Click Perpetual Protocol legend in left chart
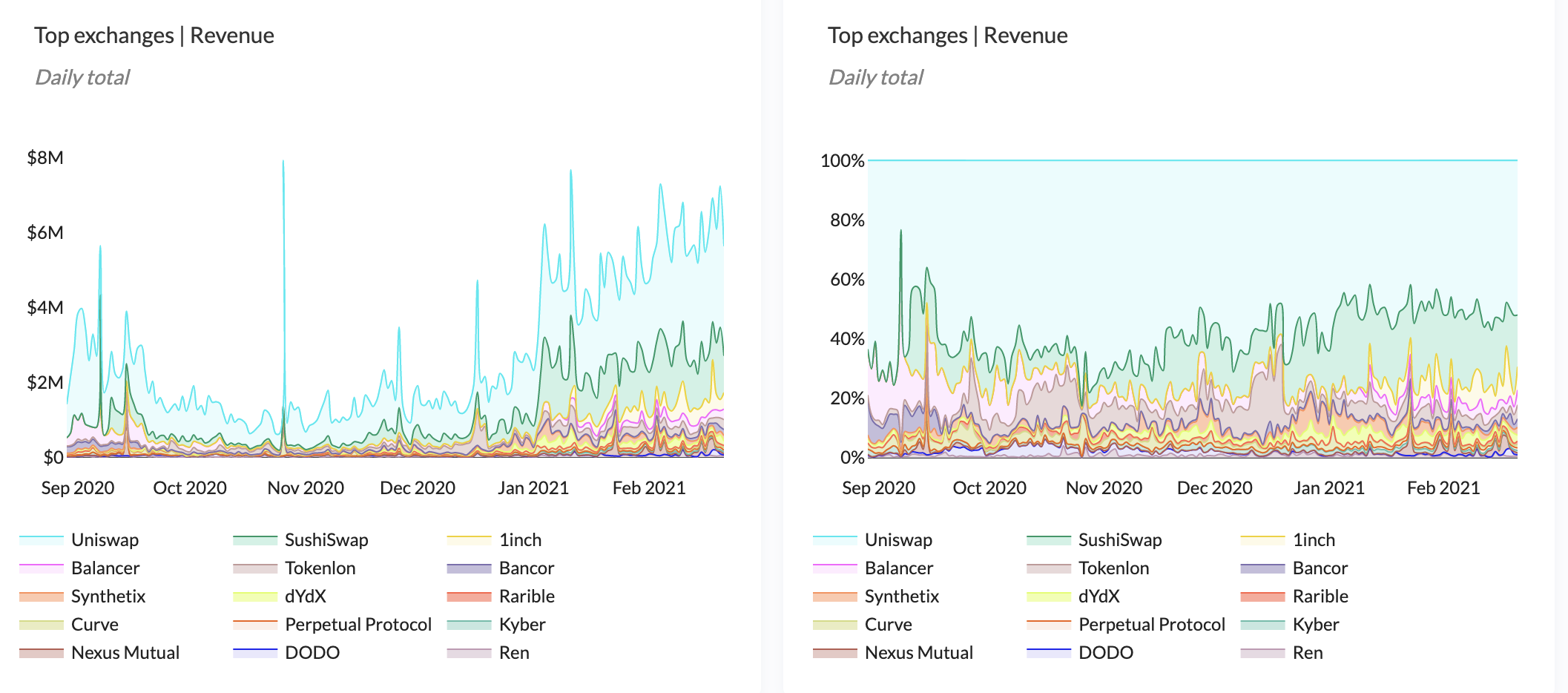Screen dimensions: 1568x693 [332, 625]
